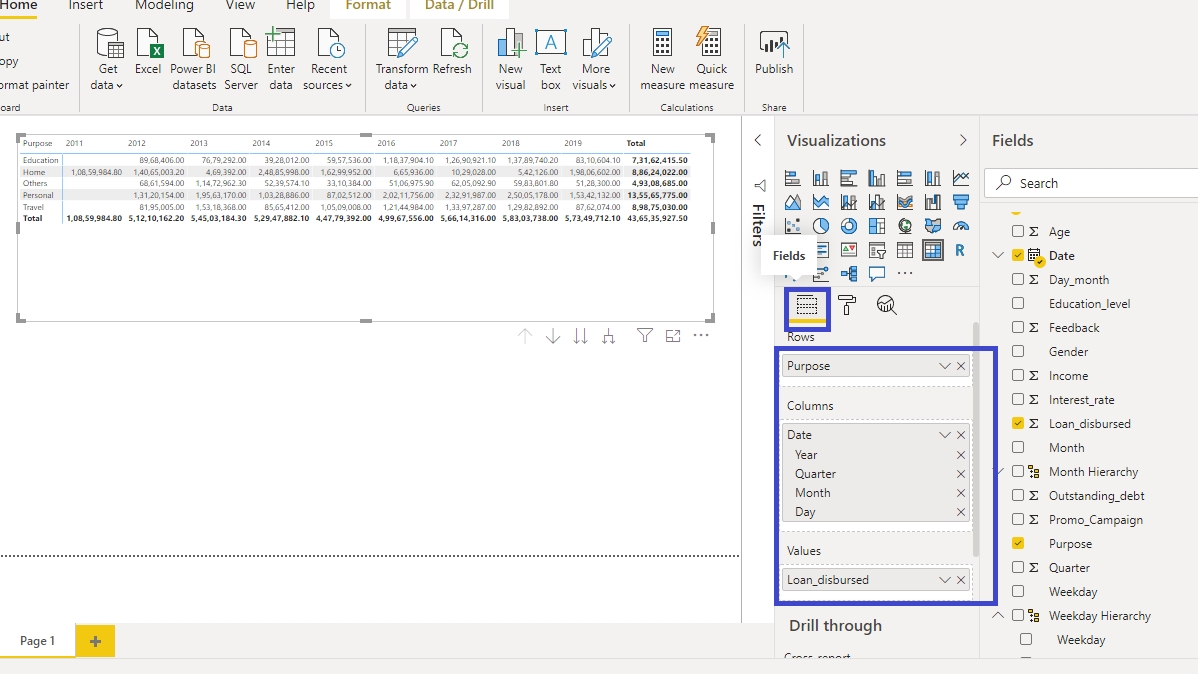
Task: Open the Purpose field dropdown in Rows
Action: (x=944, y=366)
